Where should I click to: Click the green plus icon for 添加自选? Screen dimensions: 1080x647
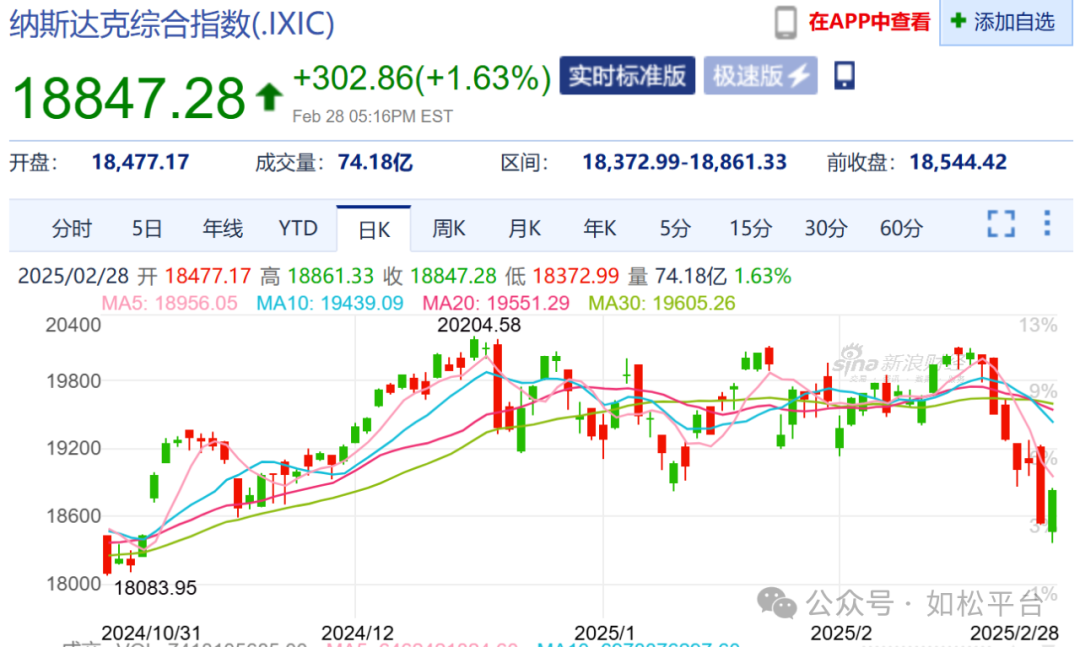point(957,21)
